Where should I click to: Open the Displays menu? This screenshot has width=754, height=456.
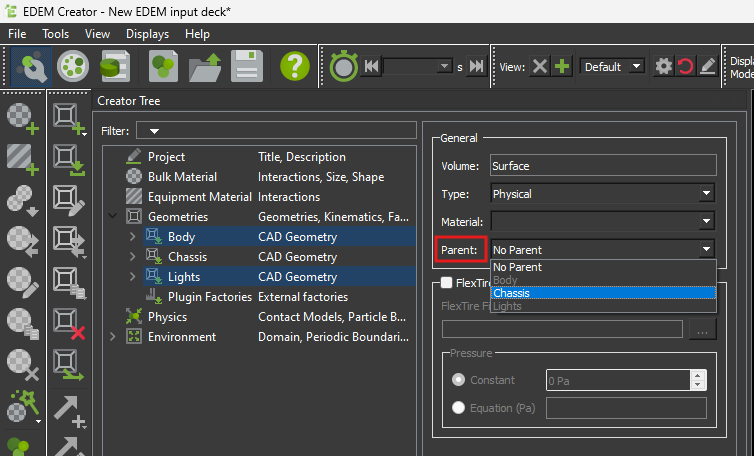click(x=147, y=34)
